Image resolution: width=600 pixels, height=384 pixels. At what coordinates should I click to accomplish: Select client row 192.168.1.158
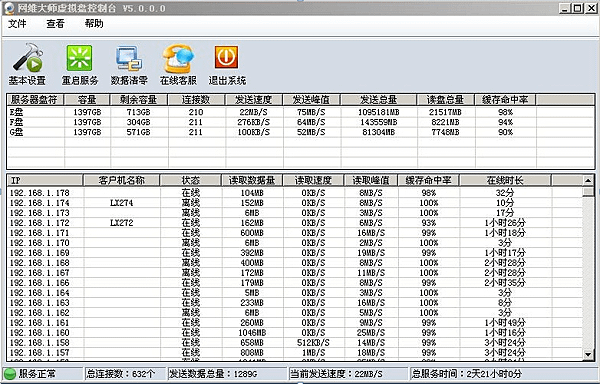(x=295, y=342)
